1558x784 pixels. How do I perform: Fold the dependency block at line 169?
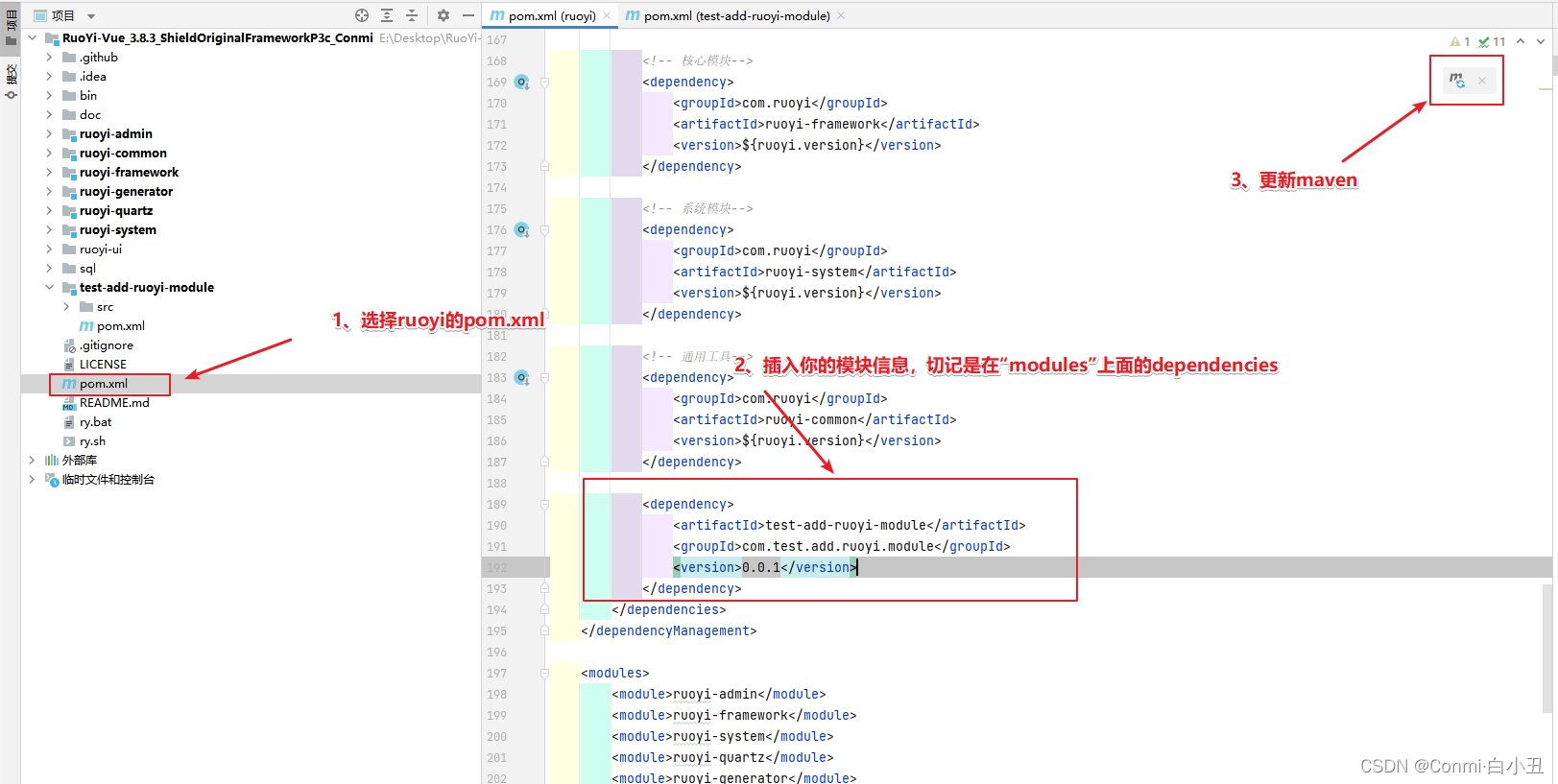[544, 83]
